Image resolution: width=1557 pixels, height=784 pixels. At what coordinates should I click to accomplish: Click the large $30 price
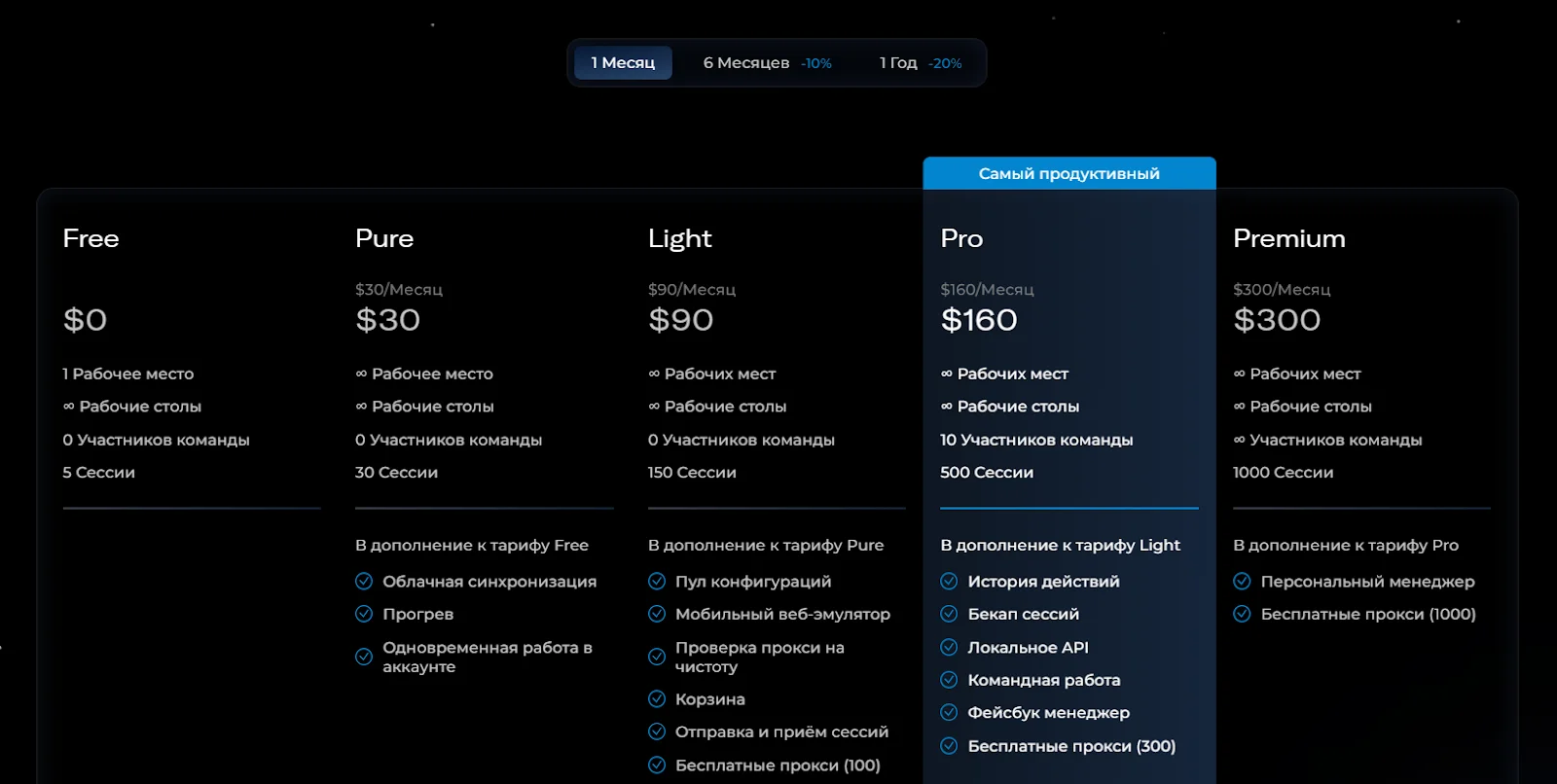coord(388,320)
